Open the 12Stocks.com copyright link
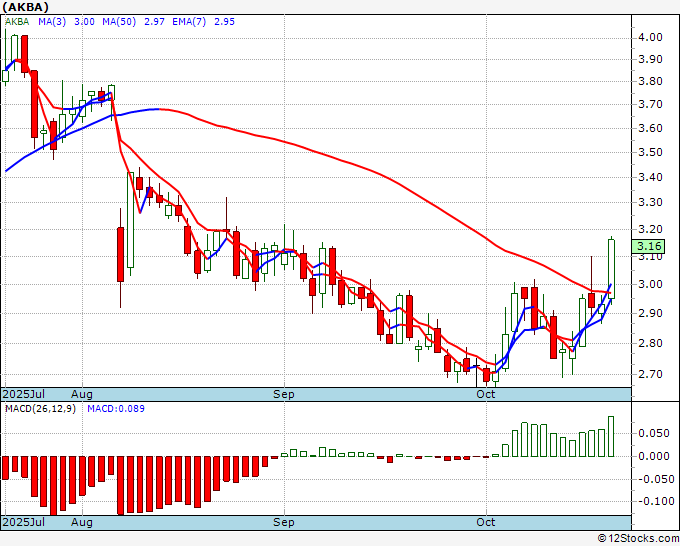Screen dimensions: 680x546 point(638,539)
